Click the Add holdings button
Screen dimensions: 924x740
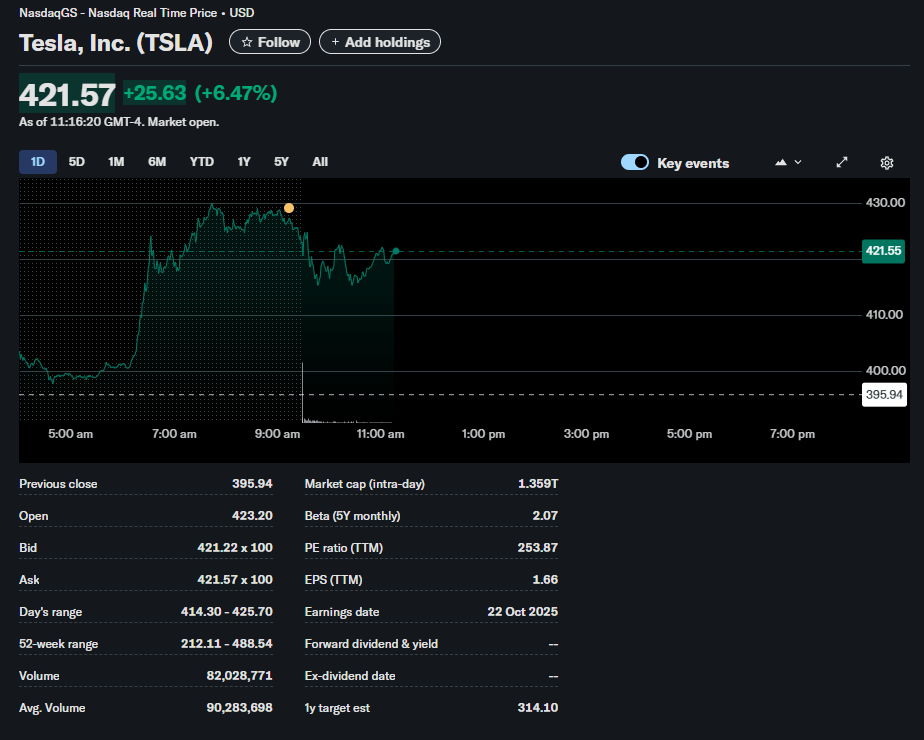pos(380,42)
